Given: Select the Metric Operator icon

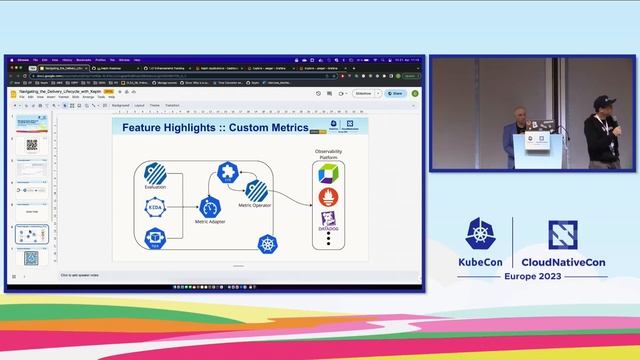Looking at the screenshot, I should pos(257,191).
